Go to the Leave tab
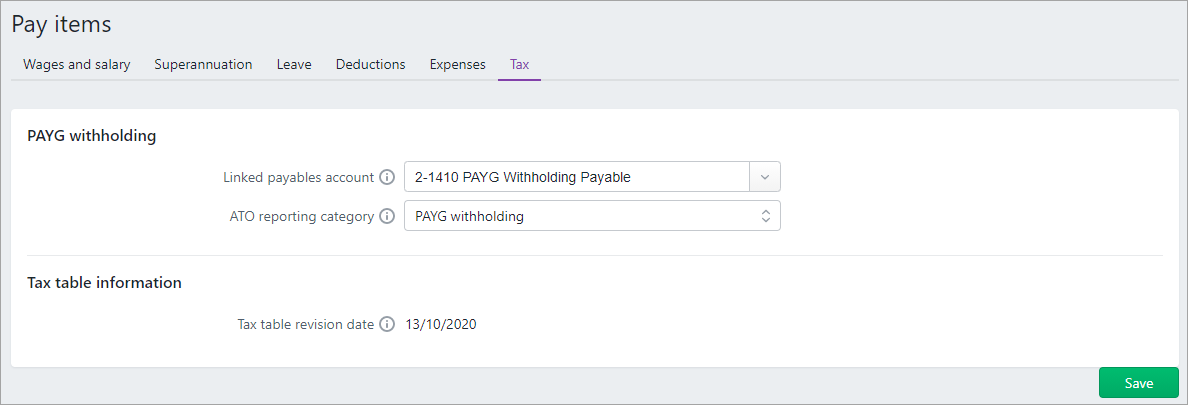Image resolution: width=1188 pixels, height=405 pixels. 294,64
